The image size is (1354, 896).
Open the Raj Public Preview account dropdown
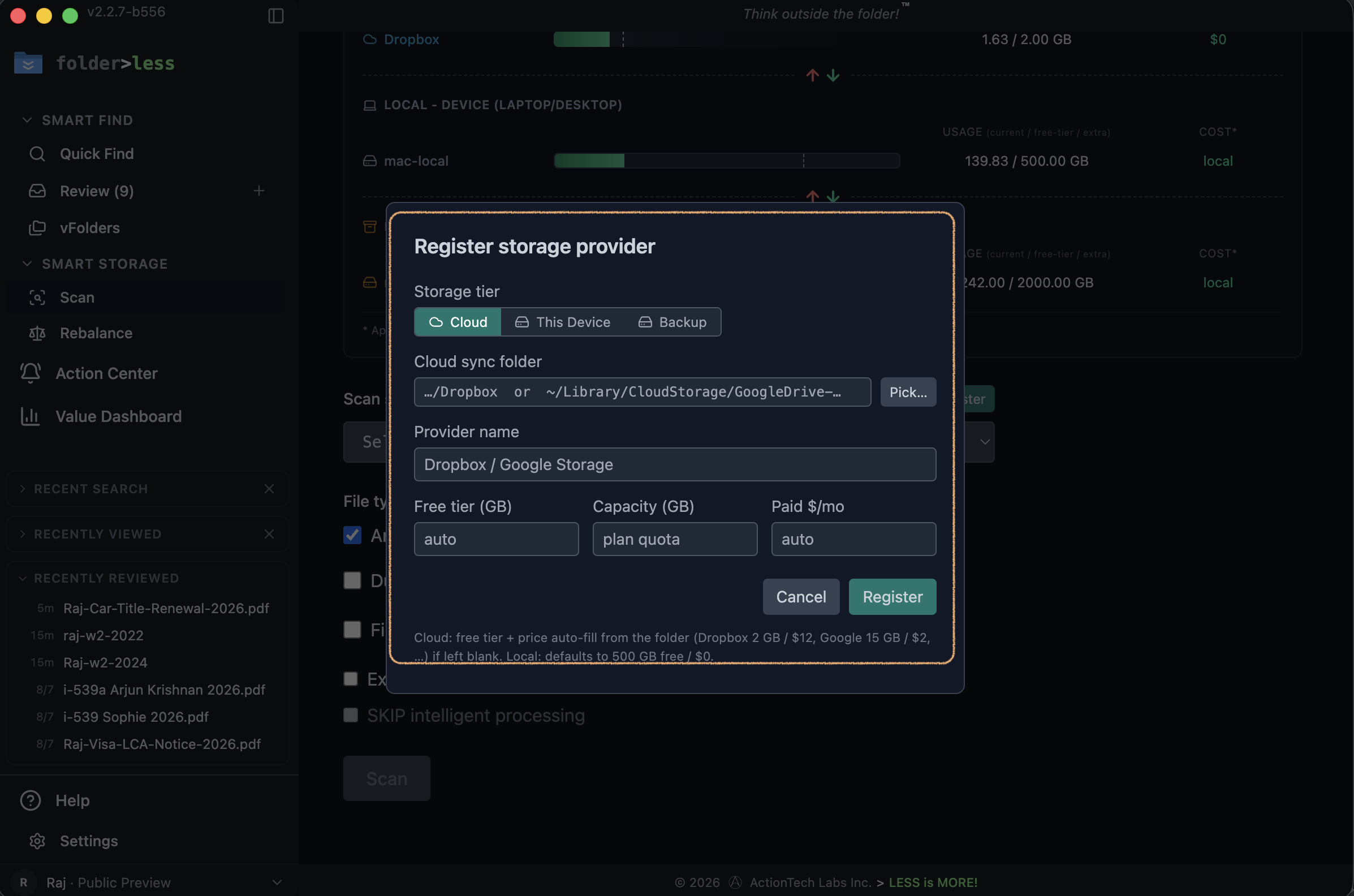pyautogui.click(x=277, y=883)
